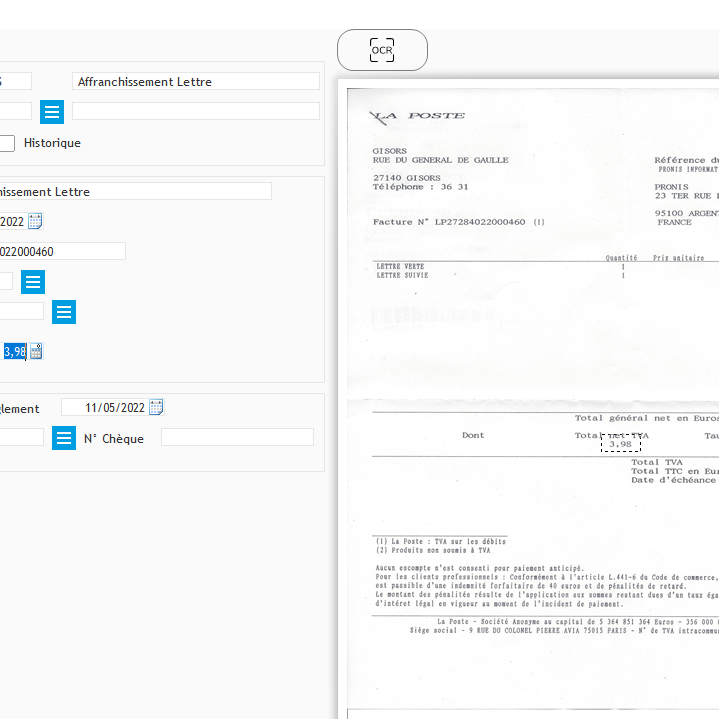Click the N° Chèque input field
The width and height of the screenshot is (719, 719).
[x=237, y=438]
